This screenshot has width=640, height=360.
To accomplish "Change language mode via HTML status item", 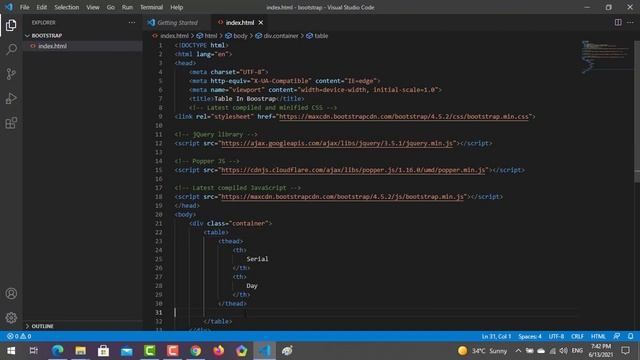I will 598,336.
